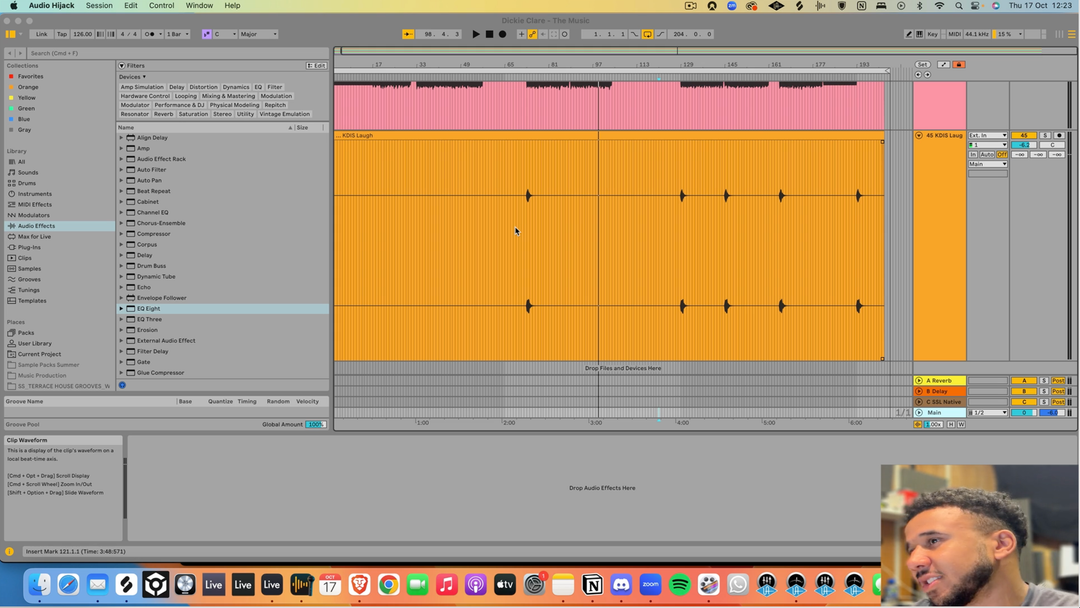Click the Stop button in transport
Image resolution: width=1080 pixels, height=608 pixels.
[x=489, y=34]
